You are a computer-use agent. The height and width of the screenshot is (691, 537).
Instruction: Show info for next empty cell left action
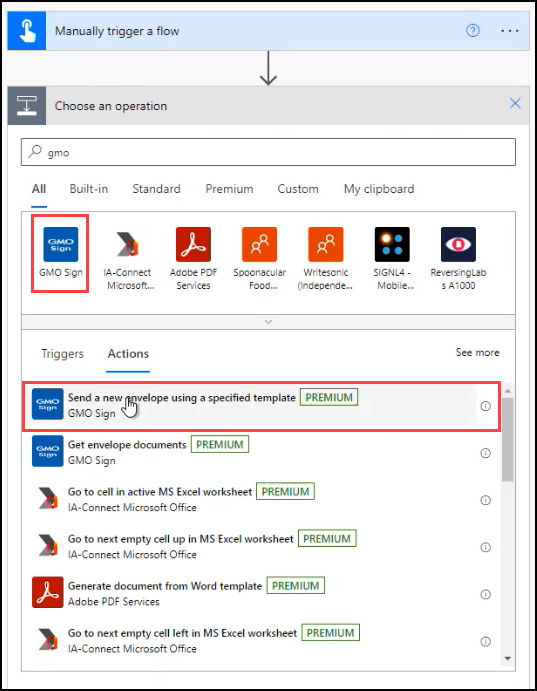pos(485,642)
